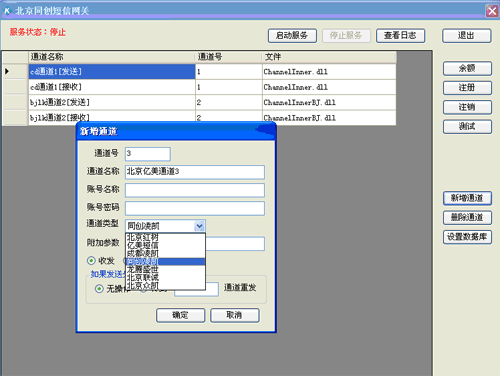
Task: Click the 退出 button
Action: click(x=467, y=35)
